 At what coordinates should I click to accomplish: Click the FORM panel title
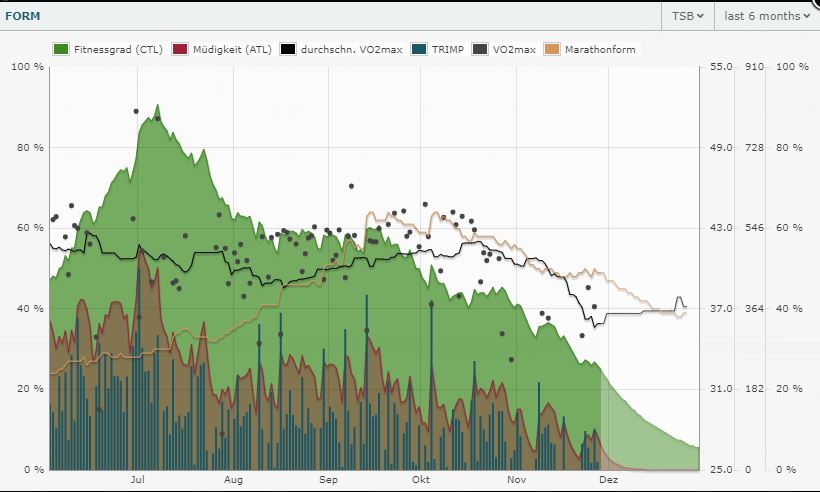24,15
